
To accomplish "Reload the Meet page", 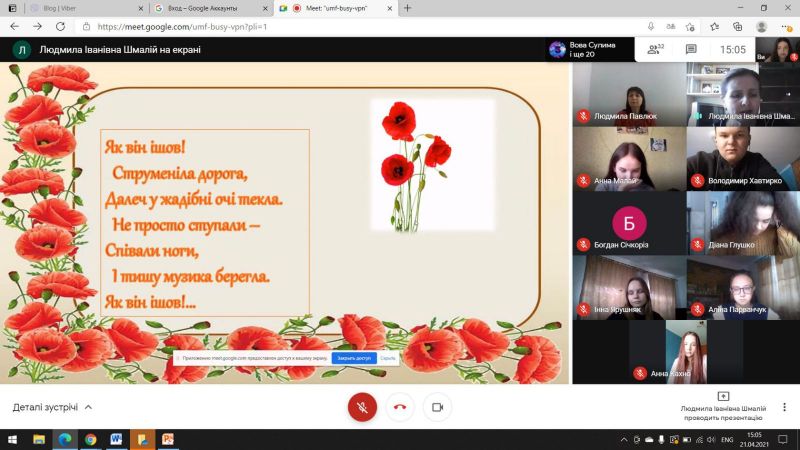I will click(60, 27).
